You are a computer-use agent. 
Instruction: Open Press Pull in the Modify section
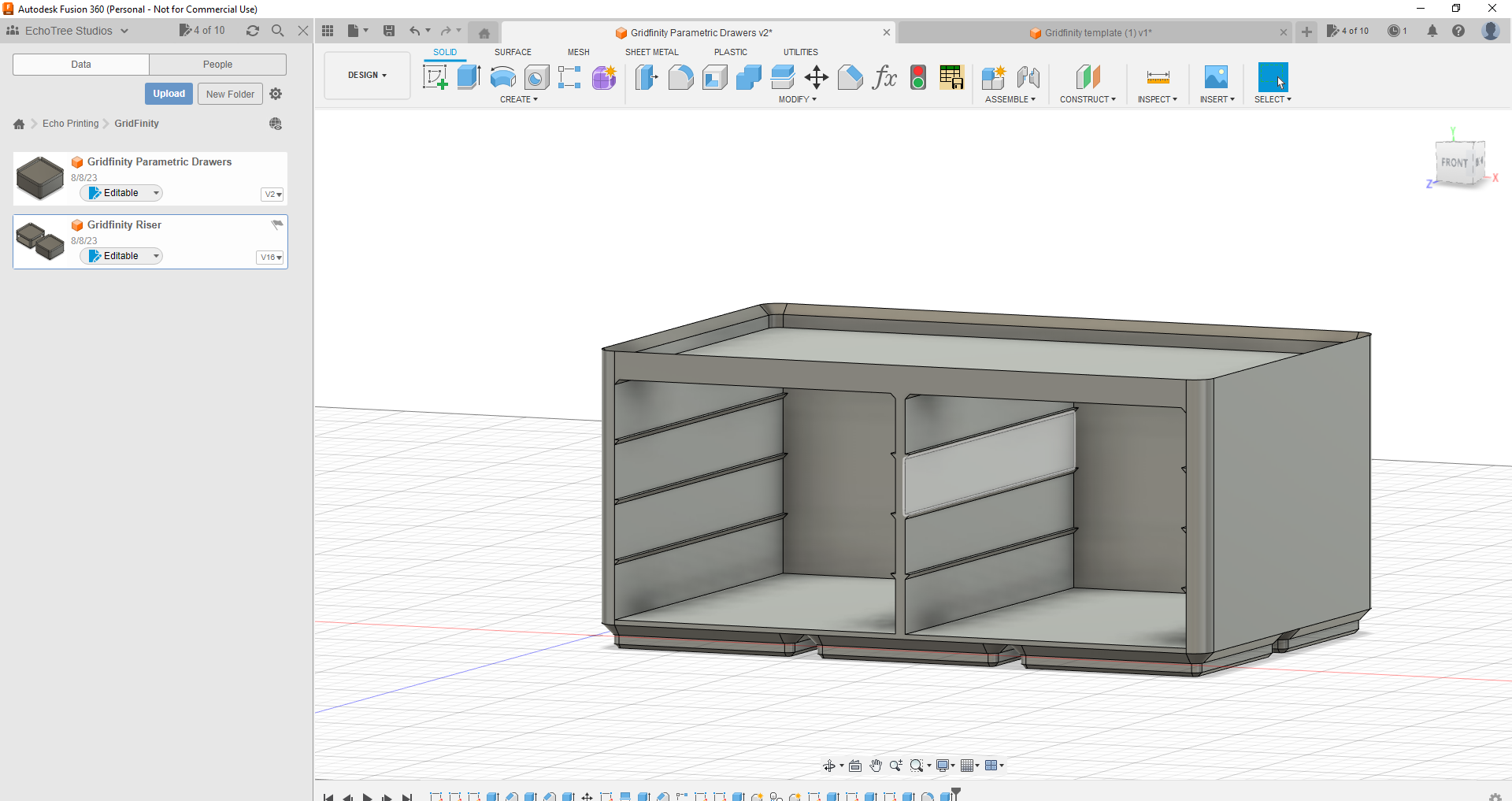click(646, 77)
